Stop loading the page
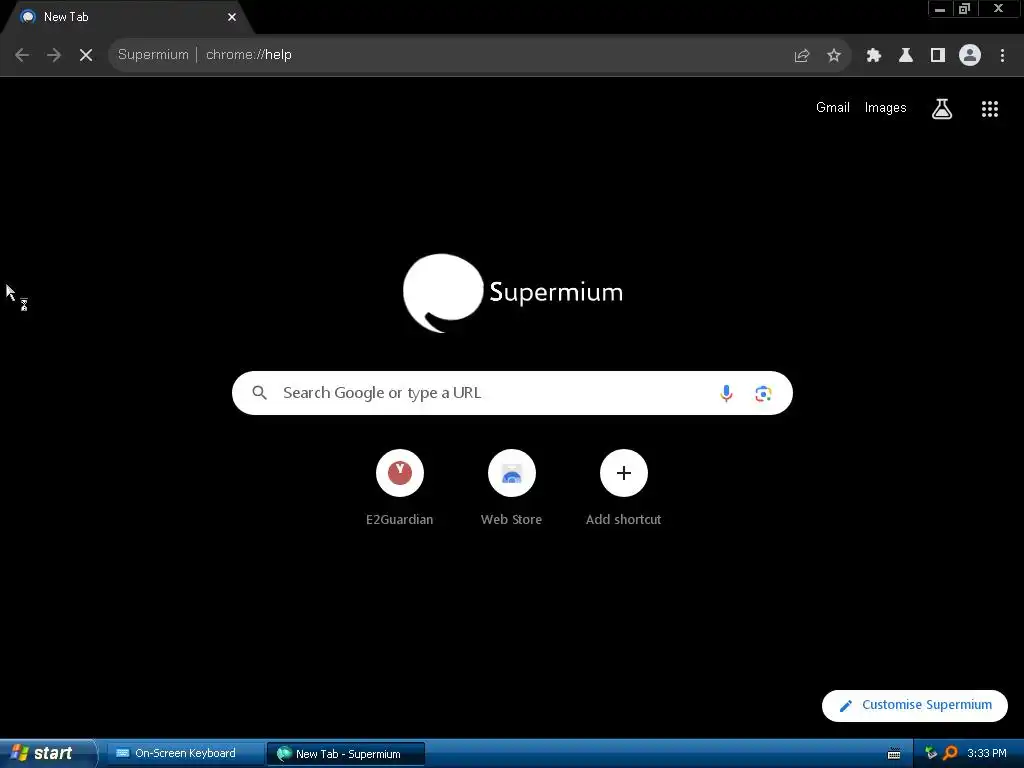The width and height of the screenshot is (1024, 768). [x=86, y=55]
